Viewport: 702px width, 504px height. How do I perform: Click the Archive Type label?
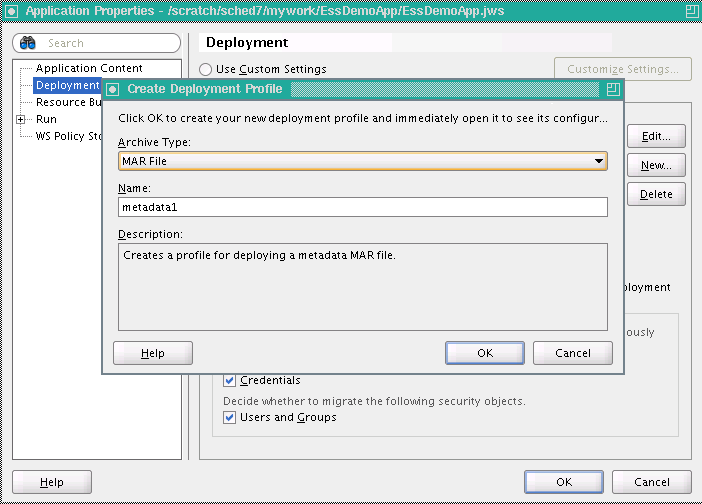pos(154,142)
